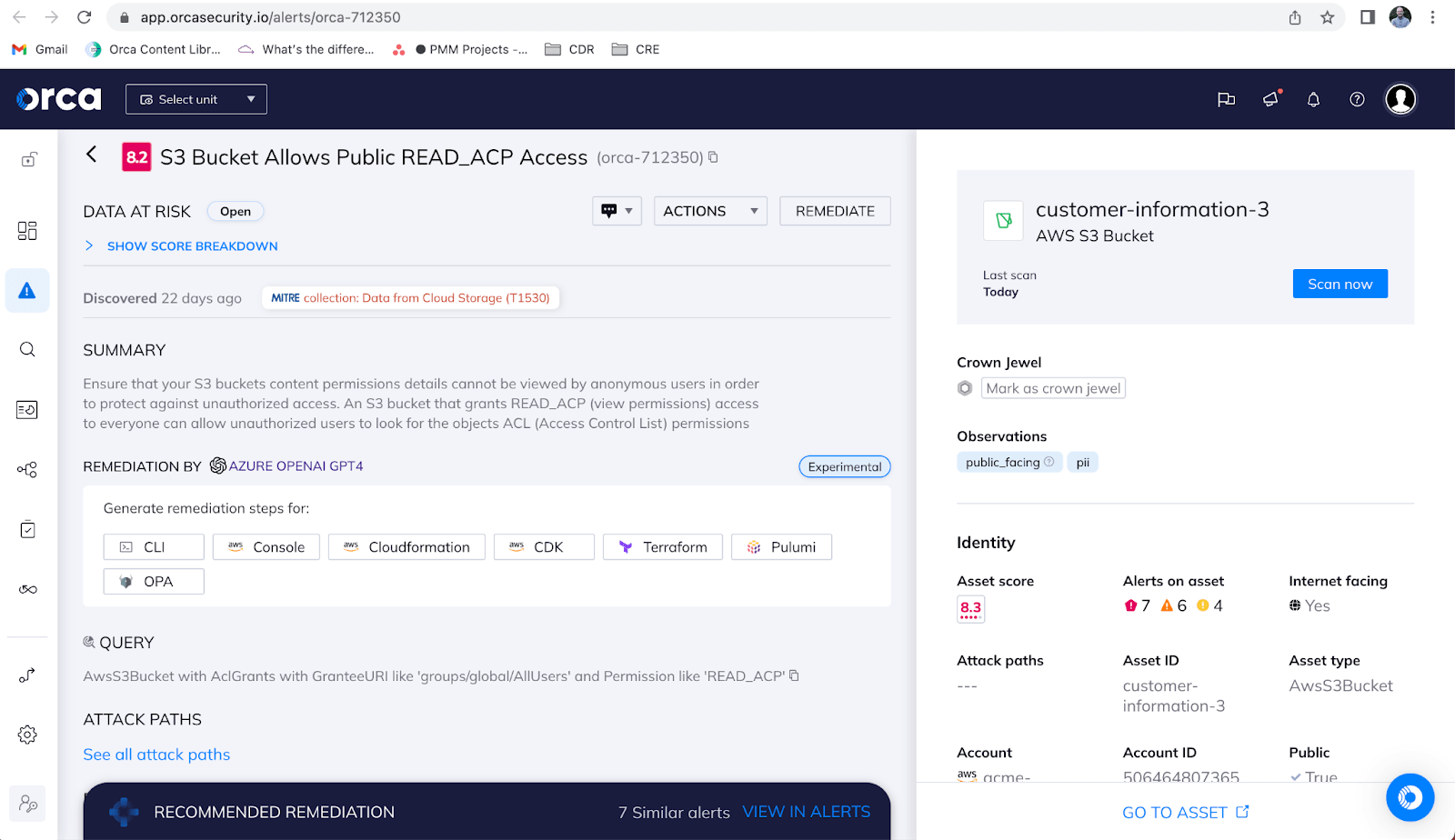This screenshot has height=840, width=1455.
Task: Open the Dashboard view from the sidebar
Action: [26, 231]
